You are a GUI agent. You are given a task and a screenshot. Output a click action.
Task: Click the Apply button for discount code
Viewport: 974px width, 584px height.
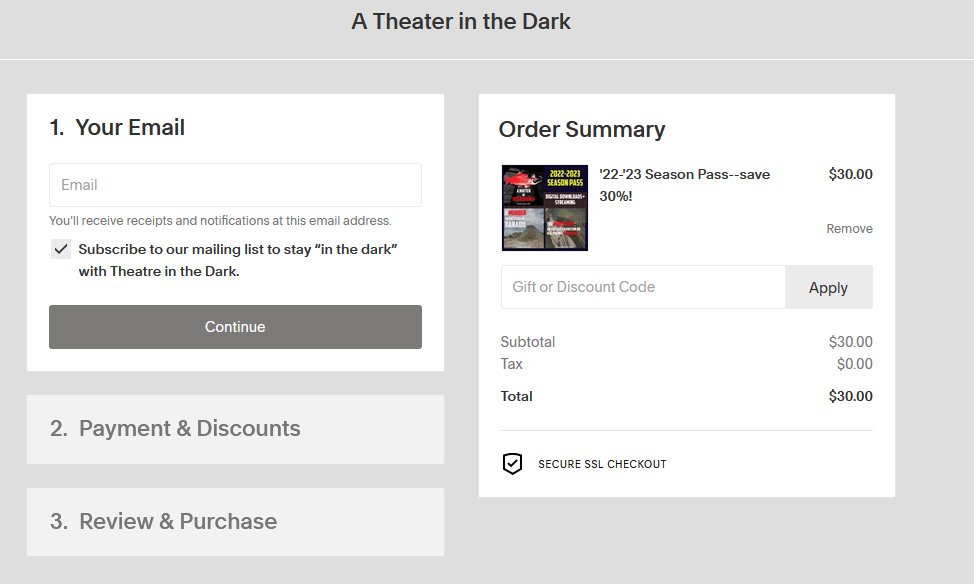pyautogui.click(x=828, y=287)
